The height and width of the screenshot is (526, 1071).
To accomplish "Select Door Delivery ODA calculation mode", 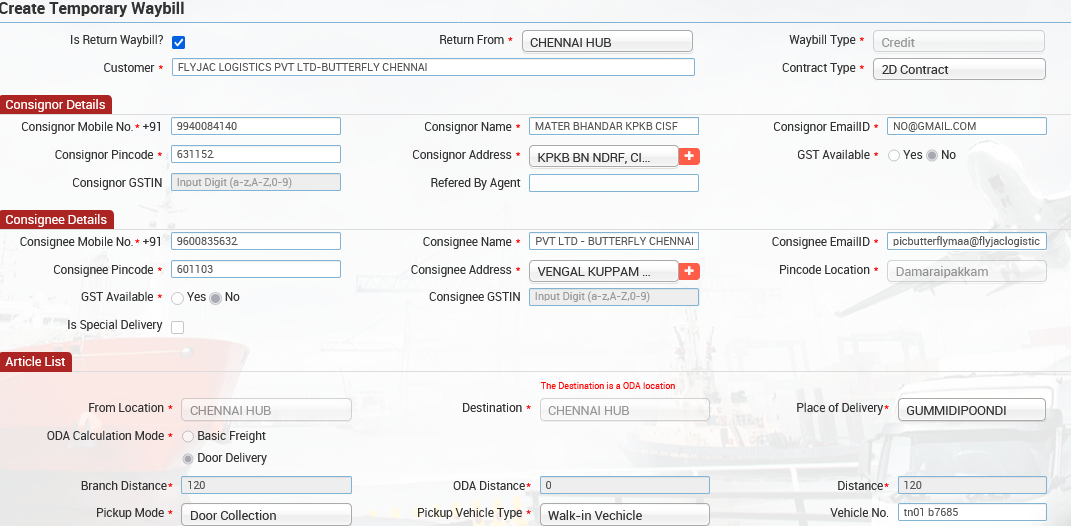I will point(187,458).
